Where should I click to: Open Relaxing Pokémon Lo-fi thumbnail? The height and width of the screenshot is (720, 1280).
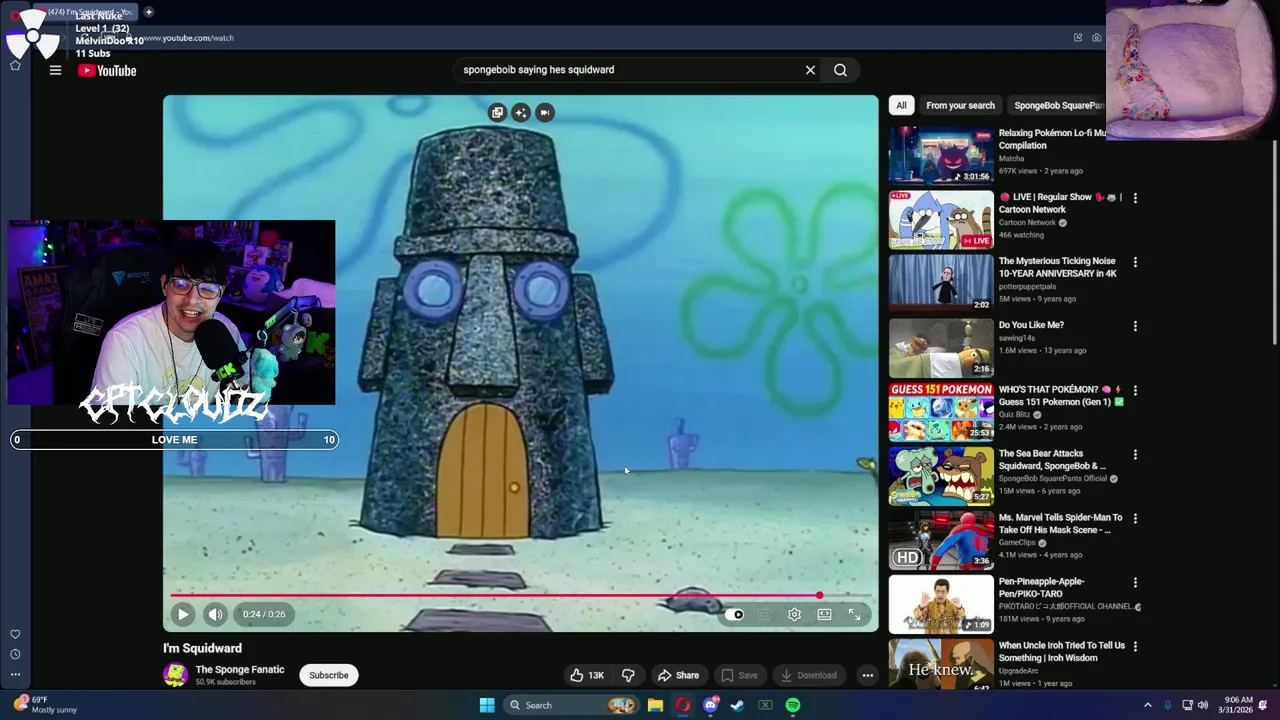click(x=941, y=155)
